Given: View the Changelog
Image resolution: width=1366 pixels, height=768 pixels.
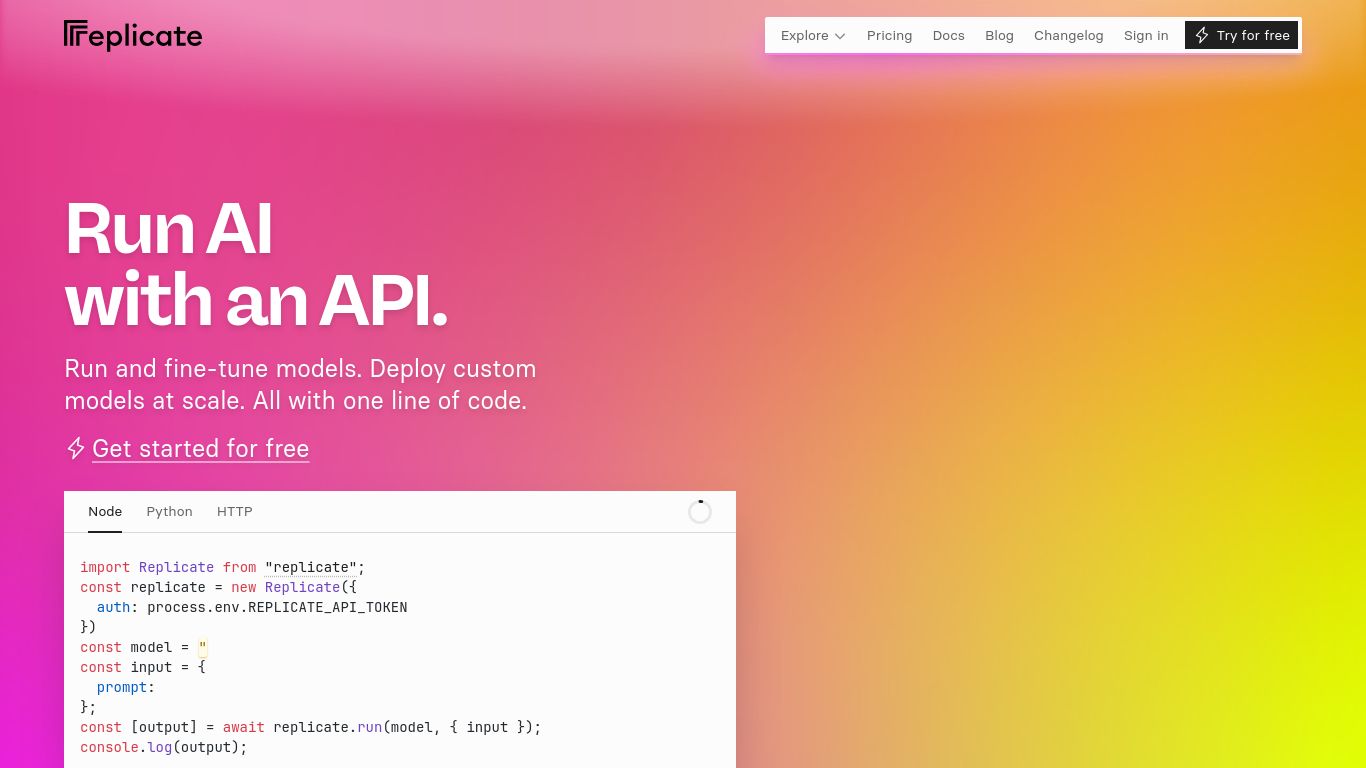Looking at the screenshot, I should point(1068,35).
